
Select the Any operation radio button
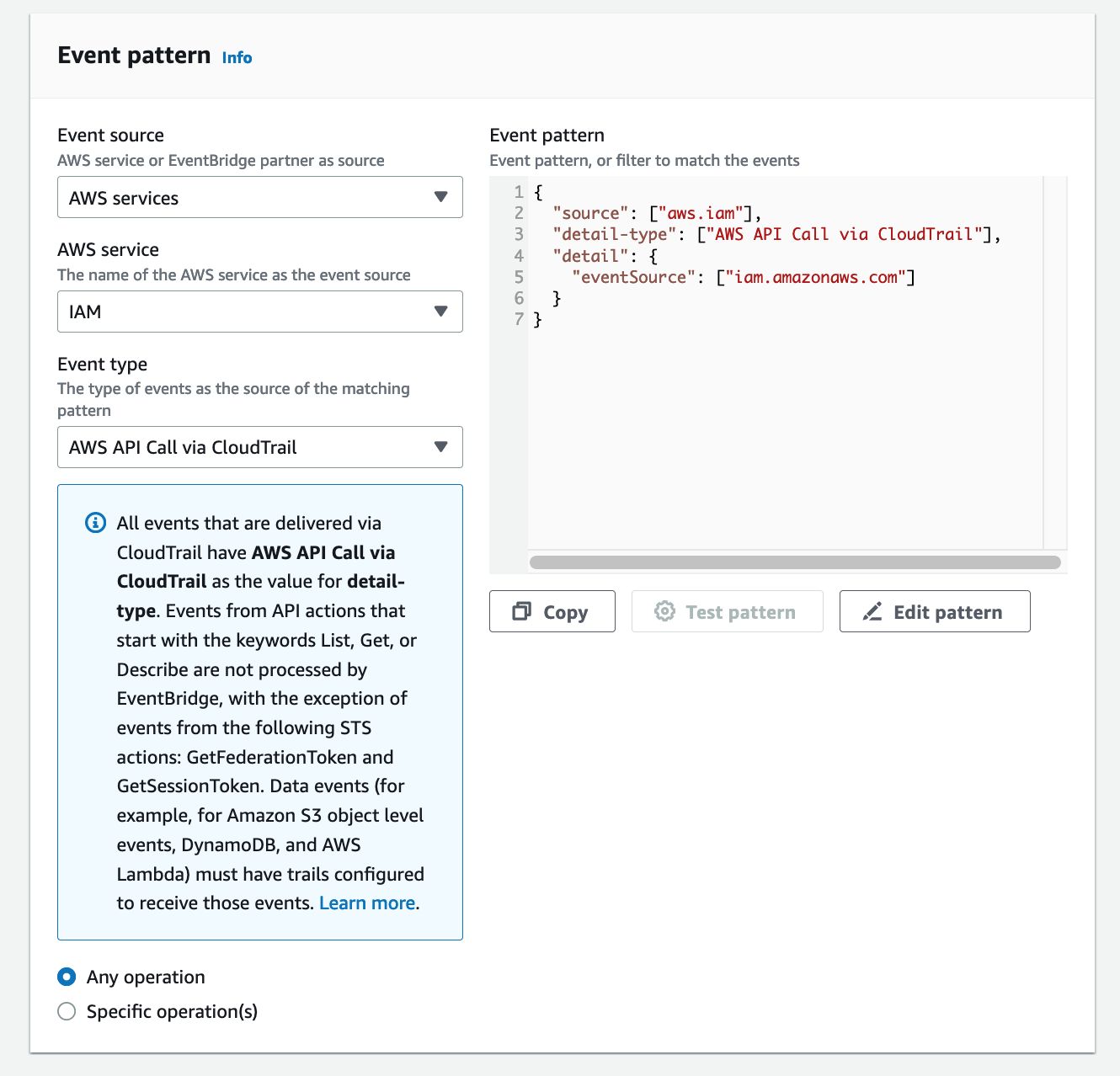tap(67, 977)
